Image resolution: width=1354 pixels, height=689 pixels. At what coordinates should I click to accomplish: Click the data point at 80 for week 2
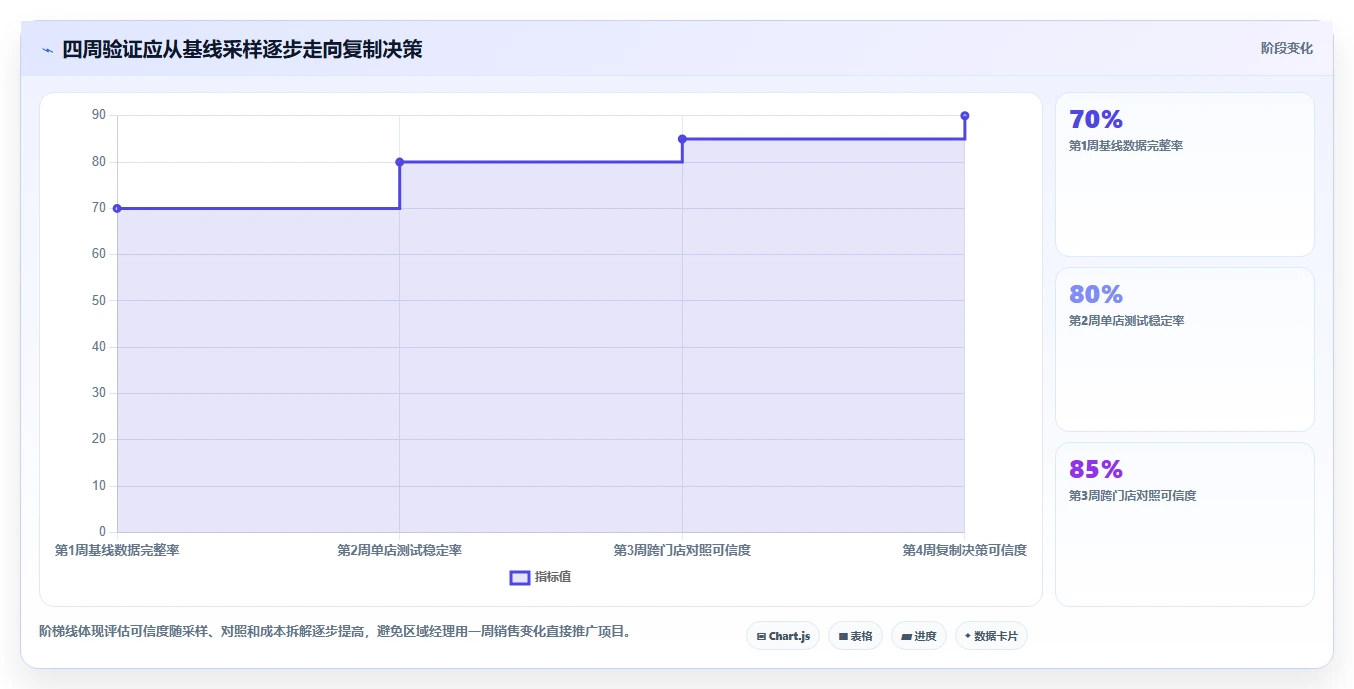point(400,162)
